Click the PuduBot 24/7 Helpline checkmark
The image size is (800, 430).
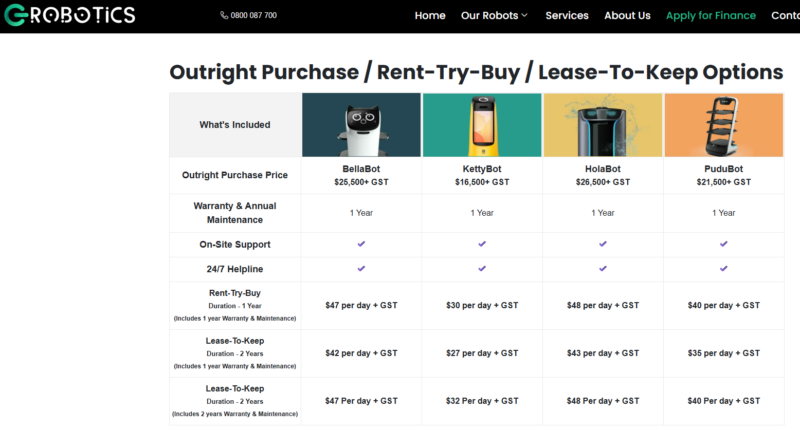723,269
